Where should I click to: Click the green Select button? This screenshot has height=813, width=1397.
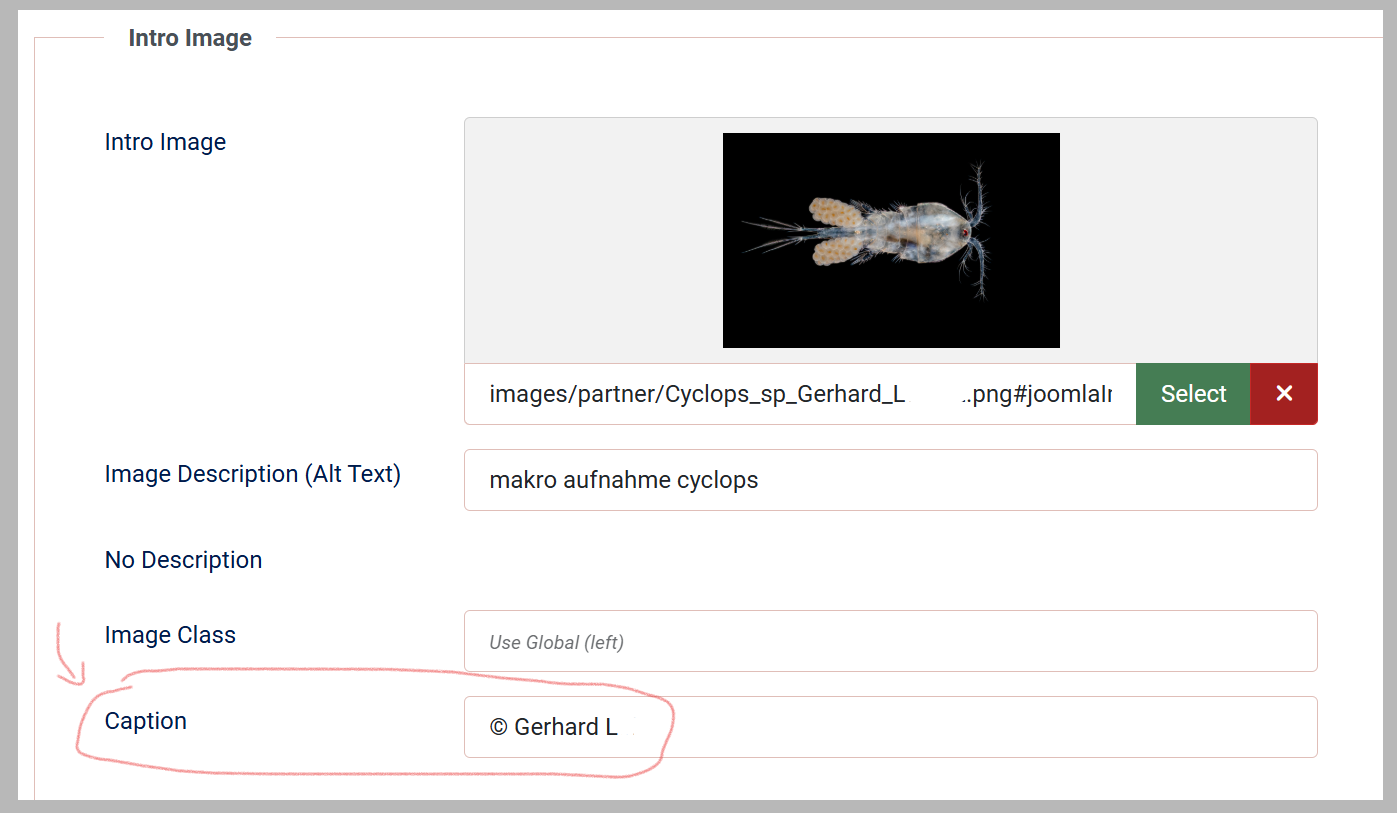click(1193, 394)
